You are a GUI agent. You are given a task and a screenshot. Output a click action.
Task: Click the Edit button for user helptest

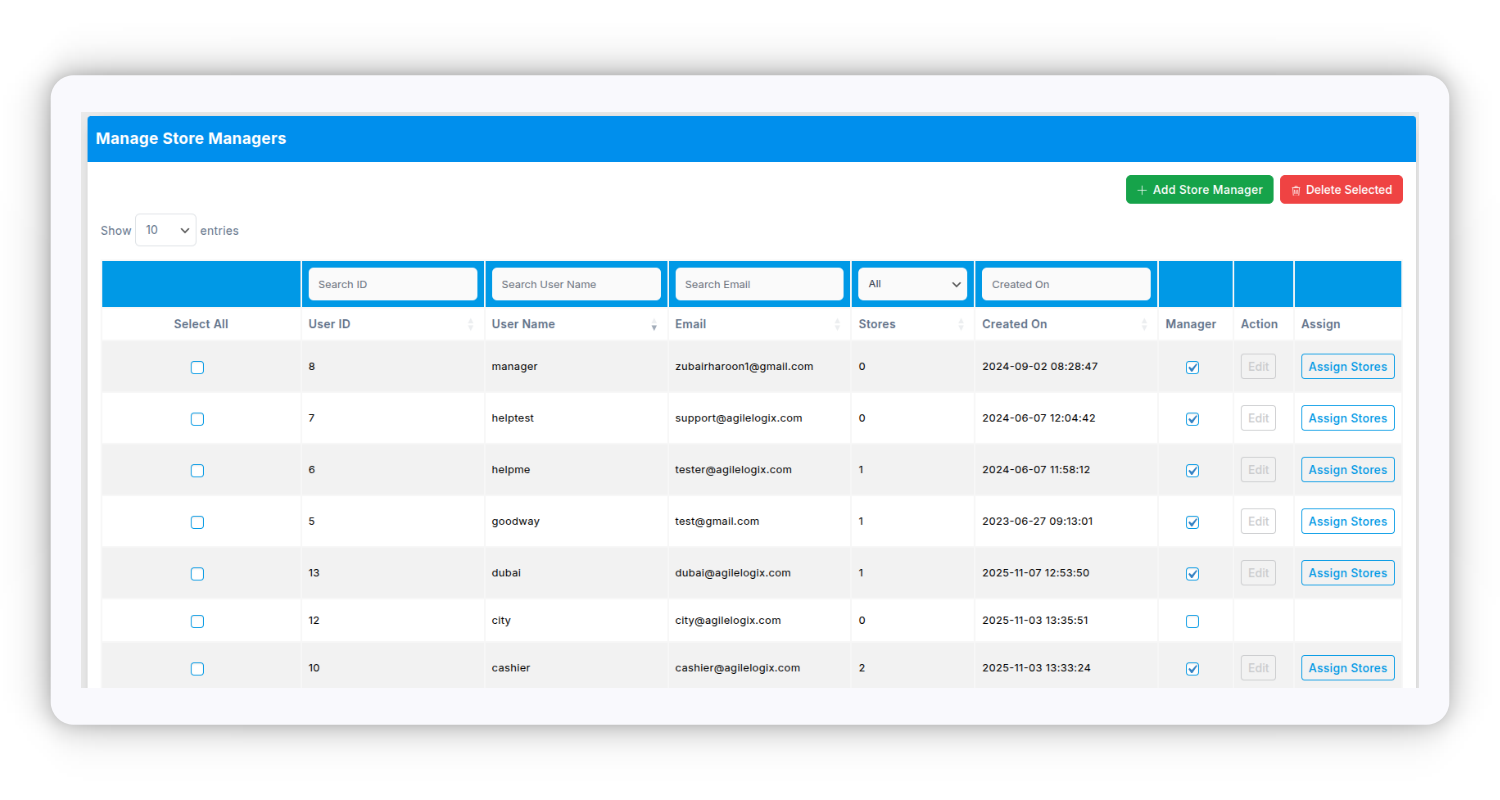pos(1258,418)
